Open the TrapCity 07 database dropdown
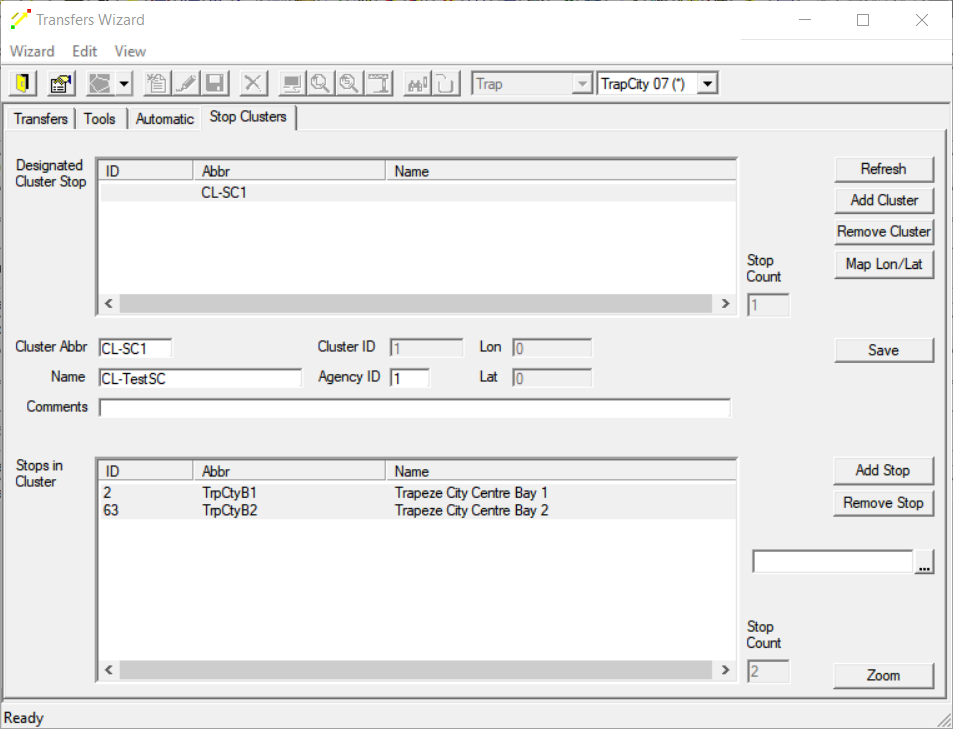The height and width of the screenshot is (729, 953). pos(707,83)
